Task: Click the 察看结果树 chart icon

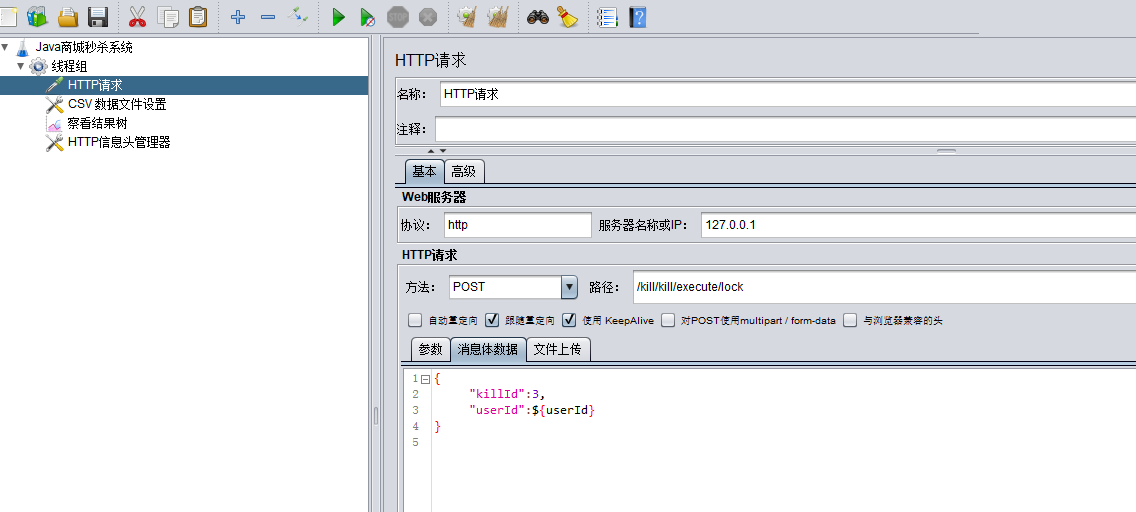Action: coord(54,123)
